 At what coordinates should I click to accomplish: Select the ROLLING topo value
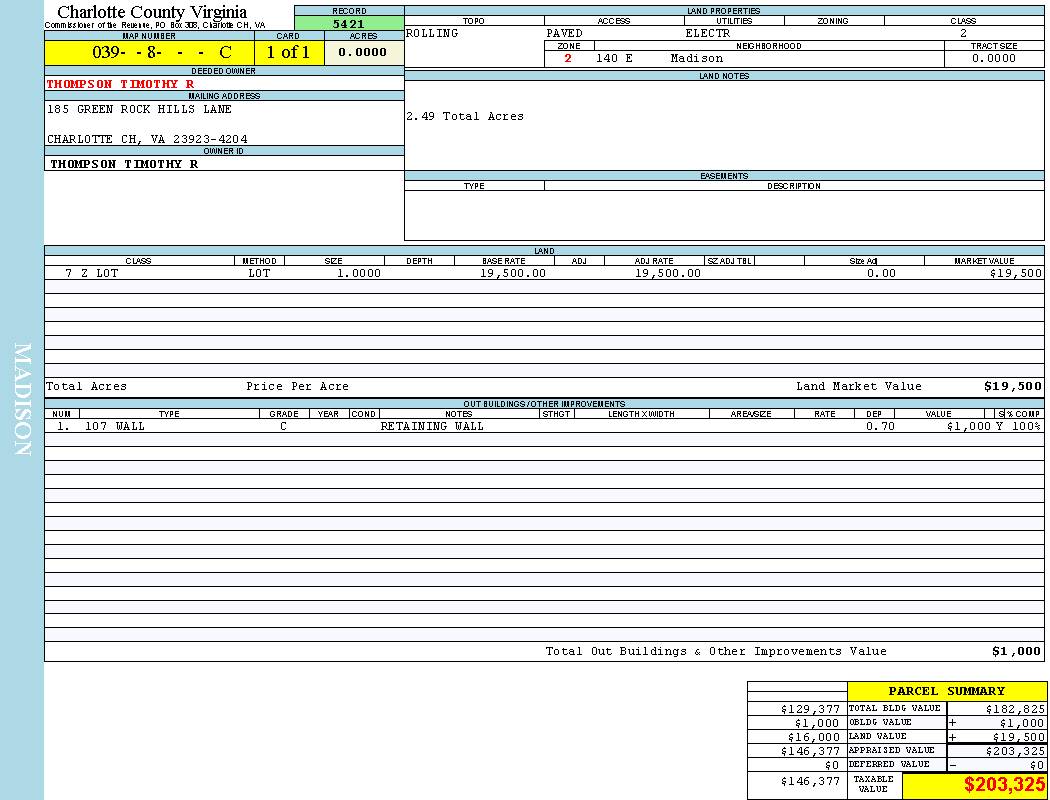(432, 33)
